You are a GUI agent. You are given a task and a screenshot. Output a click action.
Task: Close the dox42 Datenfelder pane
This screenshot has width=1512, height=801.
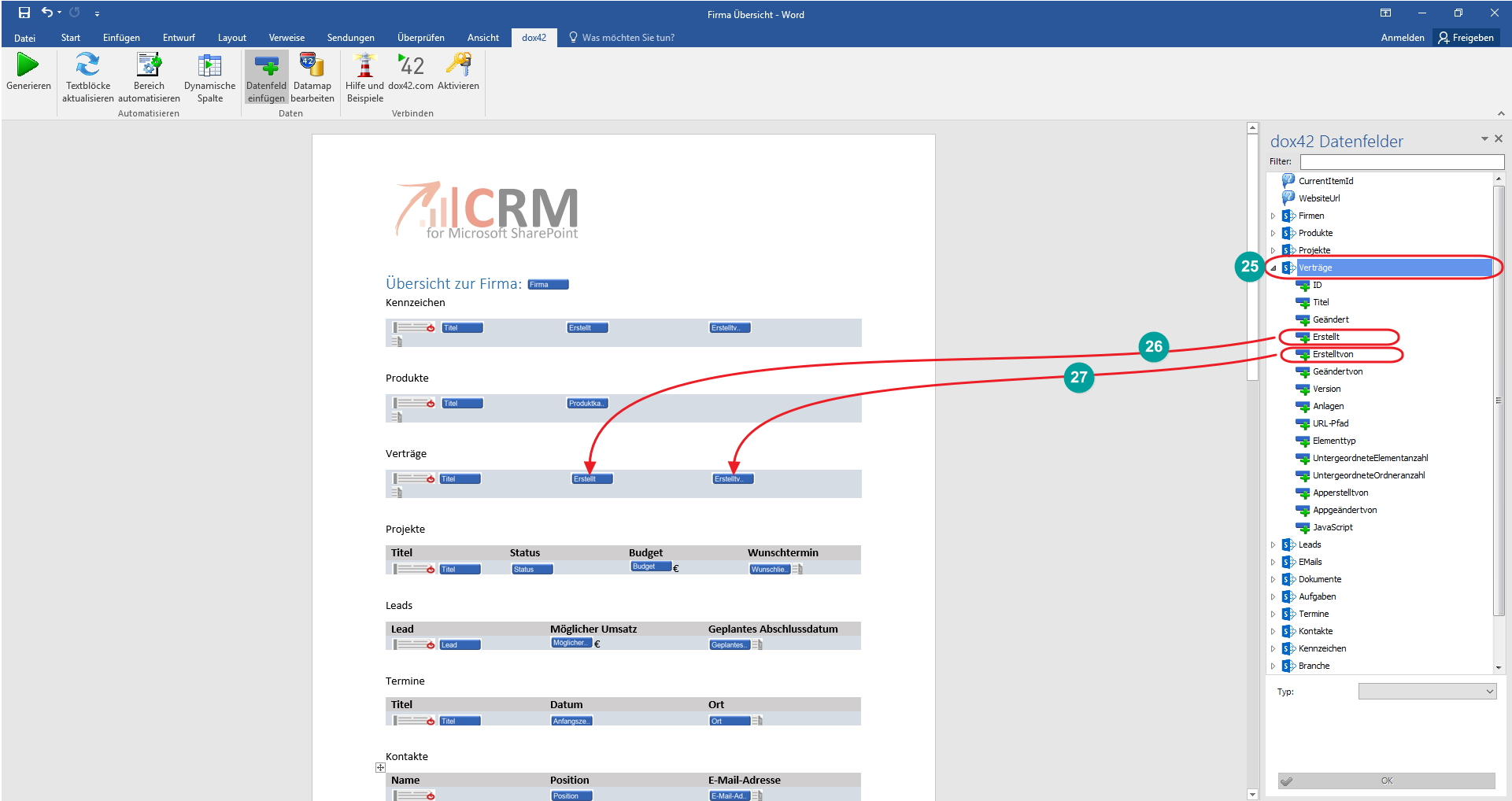[1499, 138]
